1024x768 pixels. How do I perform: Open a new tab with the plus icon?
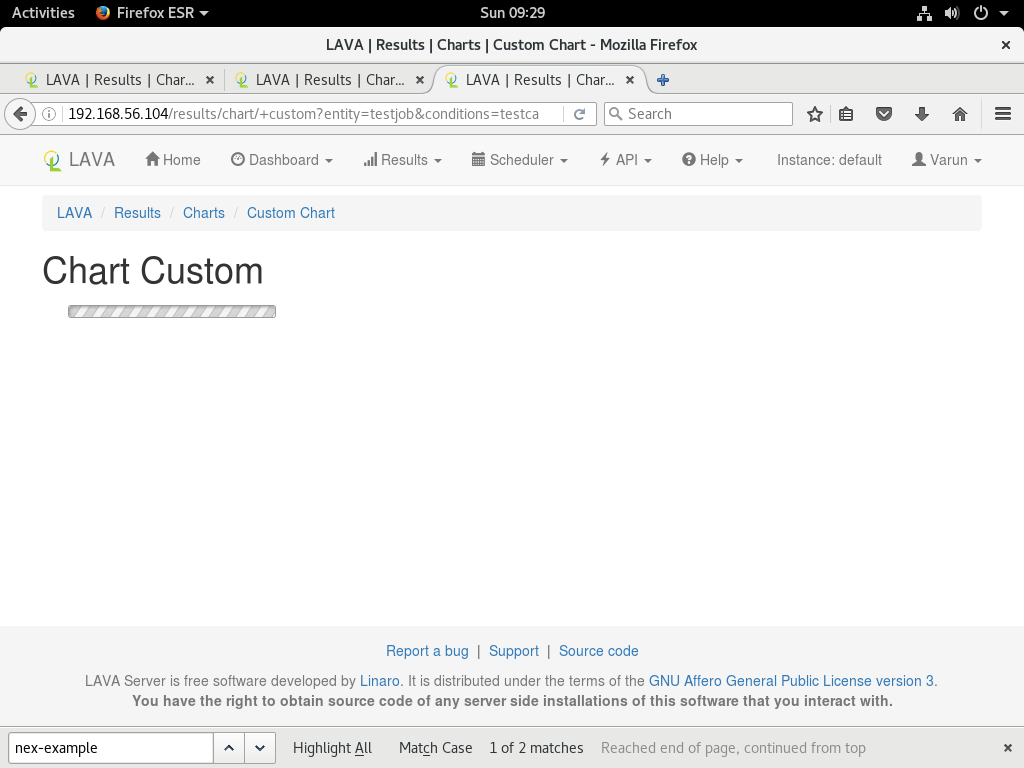[663, 80]
